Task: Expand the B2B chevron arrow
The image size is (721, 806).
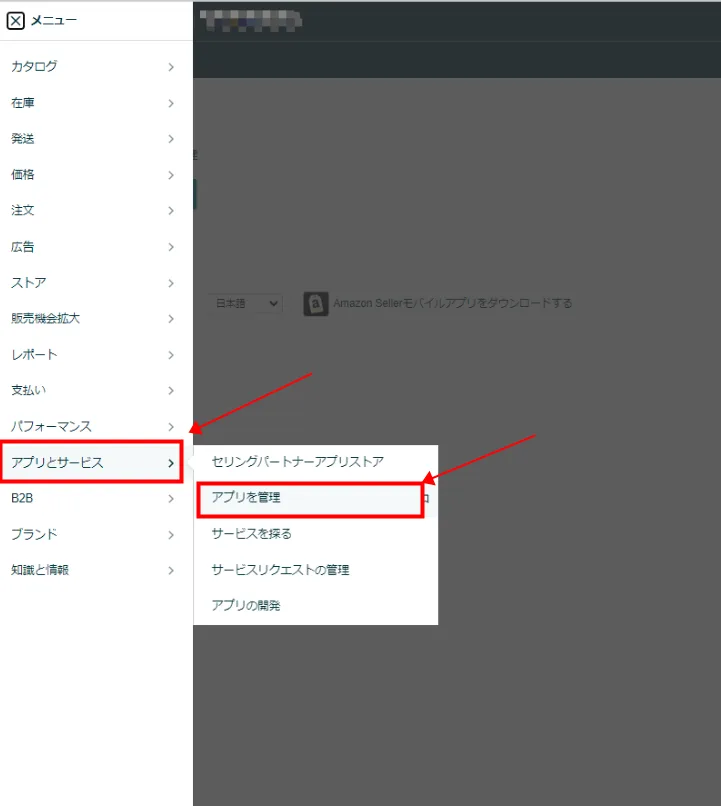Action: click(171, 499)
